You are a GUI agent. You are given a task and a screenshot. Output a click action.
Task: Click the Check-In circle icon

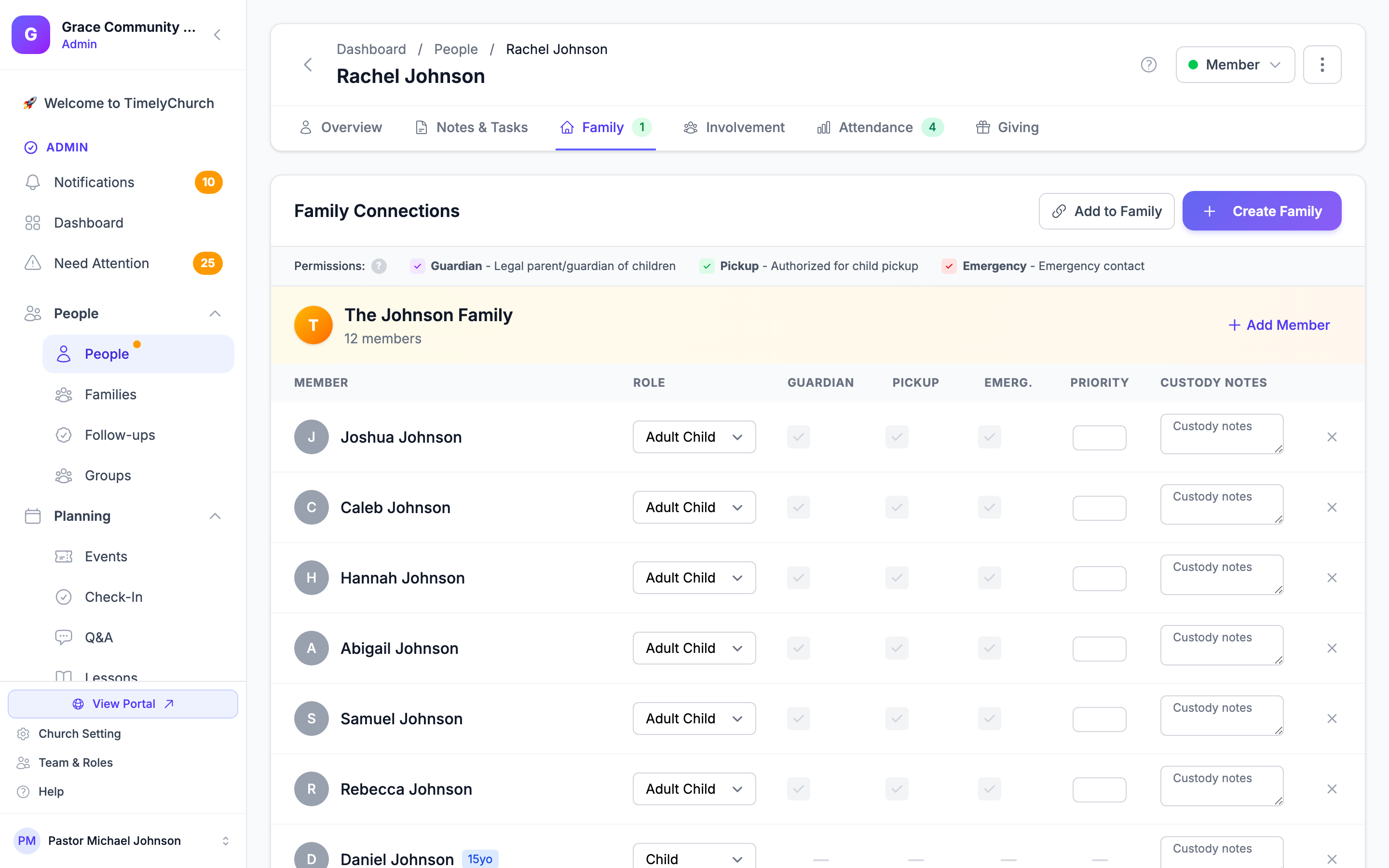(64, 597)
